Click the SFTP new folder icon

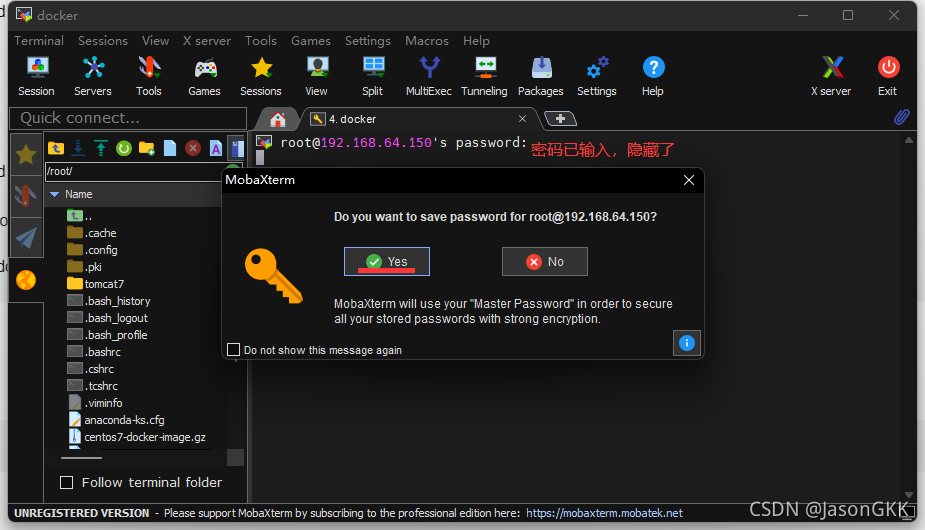(x=147, y=148)
